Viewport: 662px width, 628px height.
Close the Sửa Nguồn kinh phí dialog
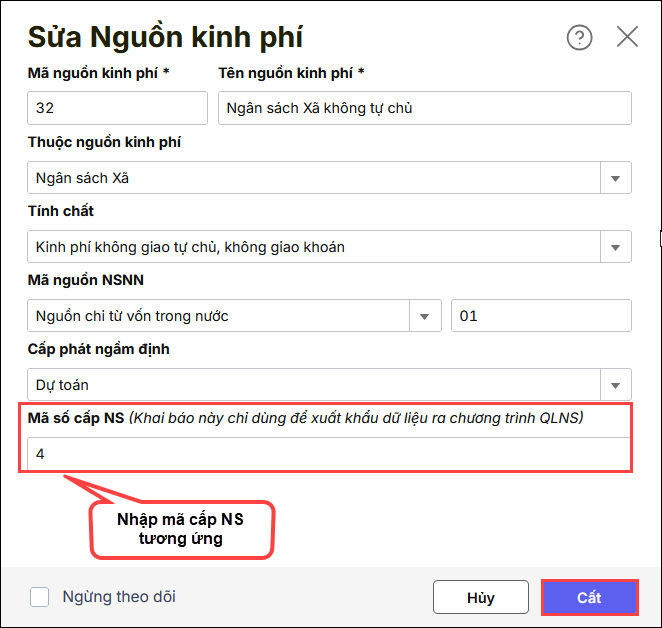pyautogui.click(x=627, y=38)
